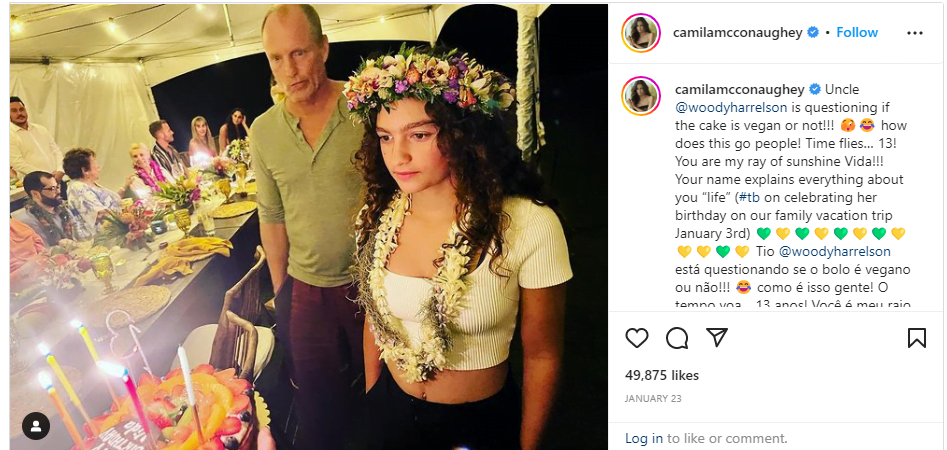Open camilamcconaughey username in header

point(738,33)
